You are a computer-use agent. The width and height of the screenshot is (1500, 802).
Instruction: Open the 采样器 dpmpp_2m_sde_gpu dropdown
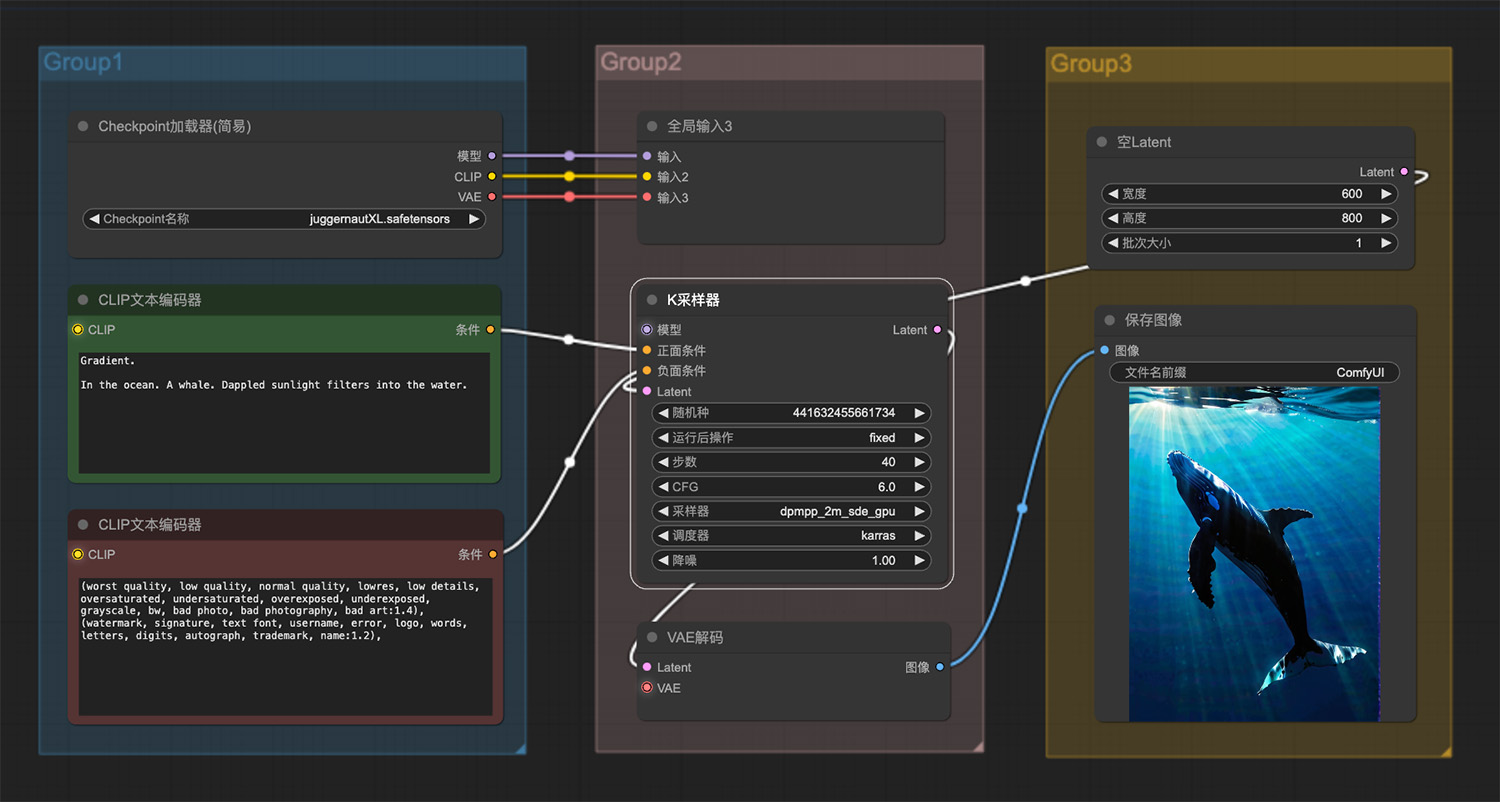pos(791,511)
